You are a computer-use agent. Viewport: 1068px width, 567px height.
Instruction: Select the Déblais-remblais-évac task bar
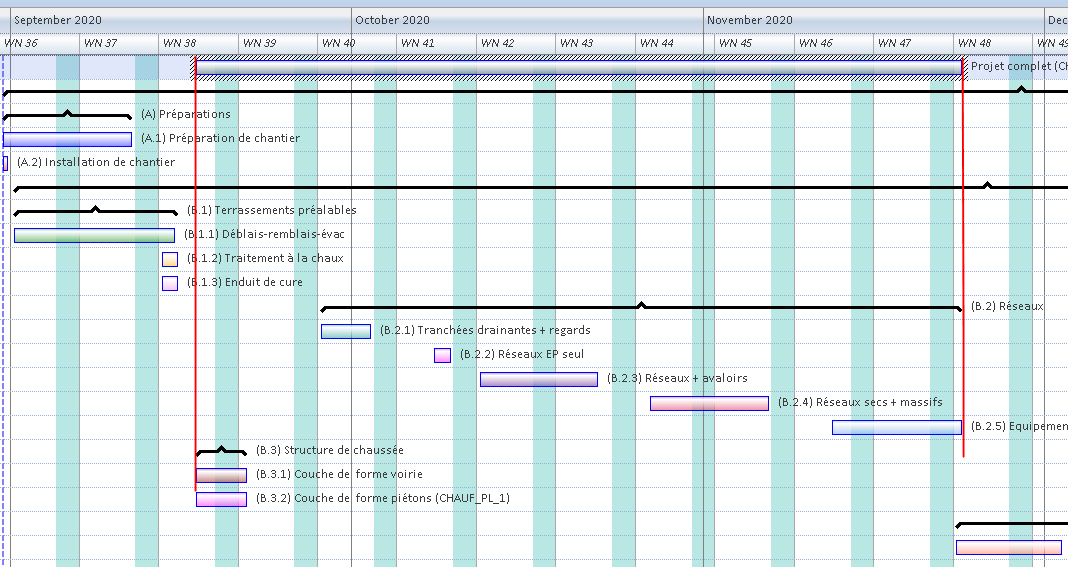point(94,235)
